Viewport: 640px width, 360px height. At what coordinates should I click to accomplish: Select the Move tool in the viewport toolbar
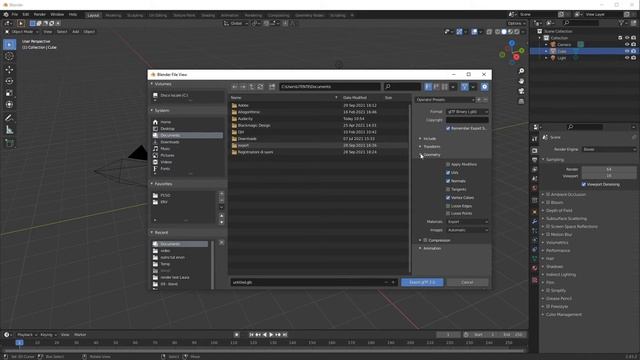9,69
